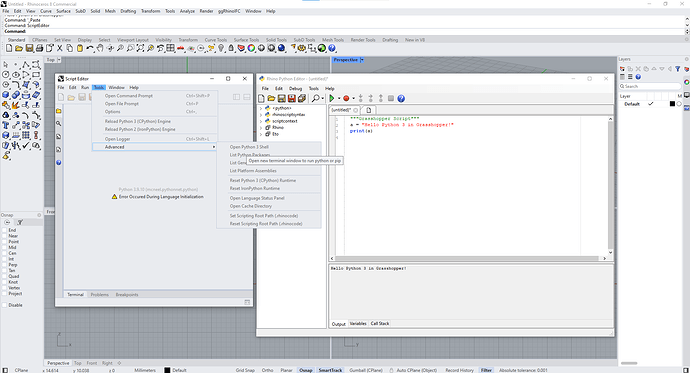The height and width of the screenshot is (373, 690).
Task: Open the Perspective viewport title dropdown
Action: coord(362,60)
